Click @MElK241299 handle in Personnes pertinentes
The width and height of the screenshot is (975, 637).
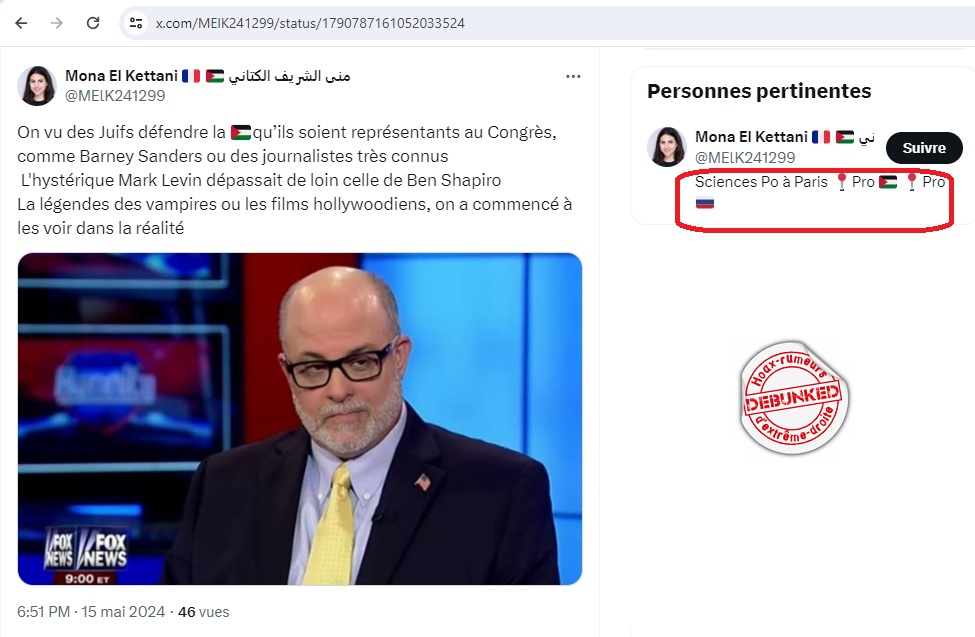(x=745, y=157)
